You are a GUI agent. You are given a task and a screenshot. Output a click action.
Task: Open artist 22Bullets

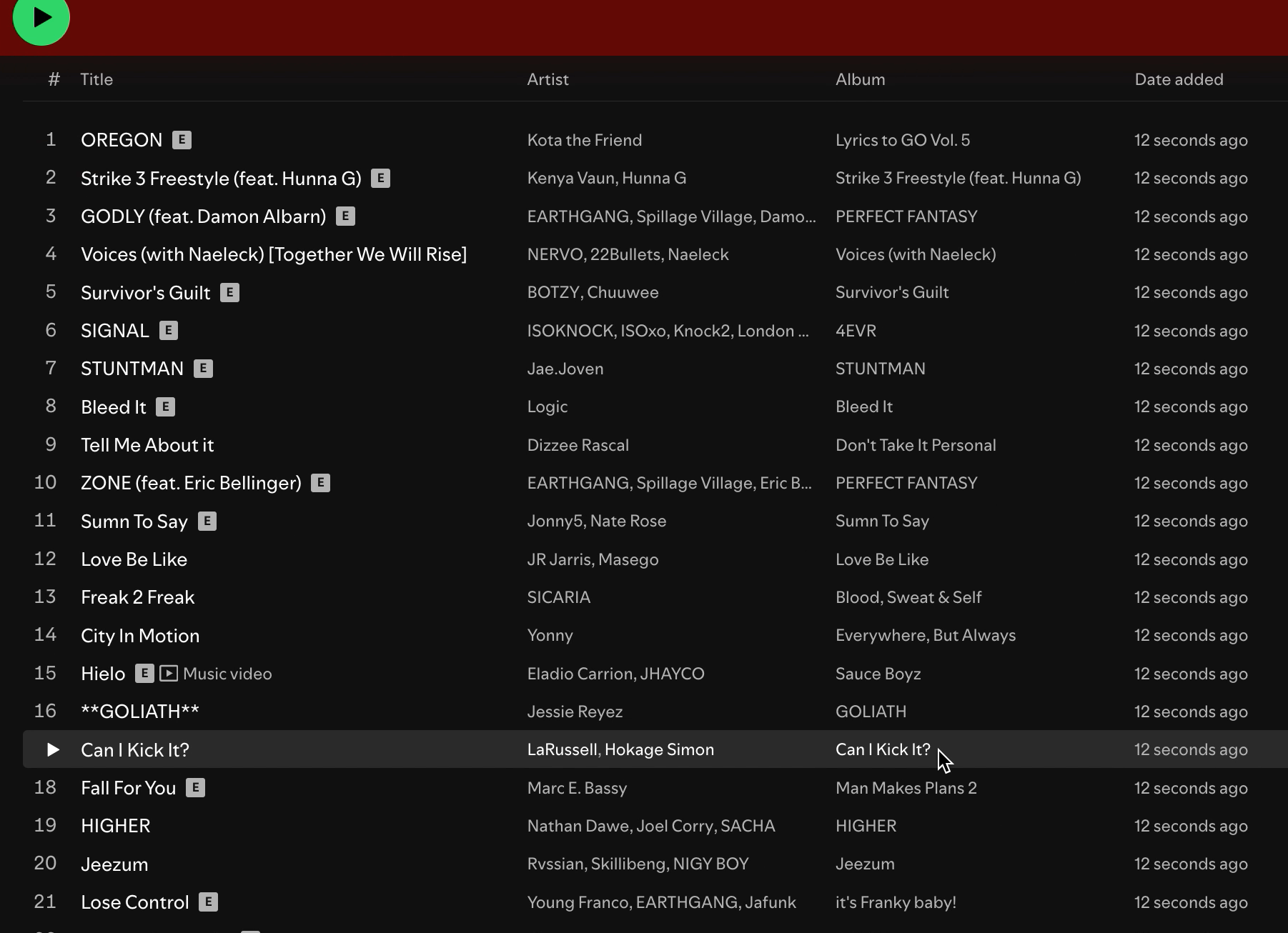pos(625,254)
